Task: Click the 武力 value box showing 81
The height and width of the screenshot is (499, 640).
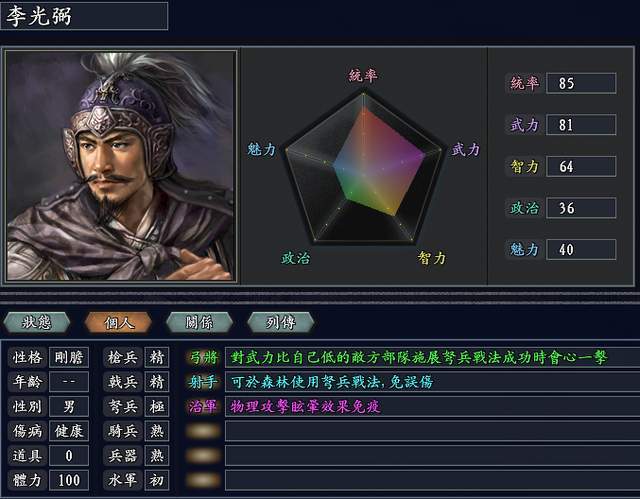Action: [580, 125]
